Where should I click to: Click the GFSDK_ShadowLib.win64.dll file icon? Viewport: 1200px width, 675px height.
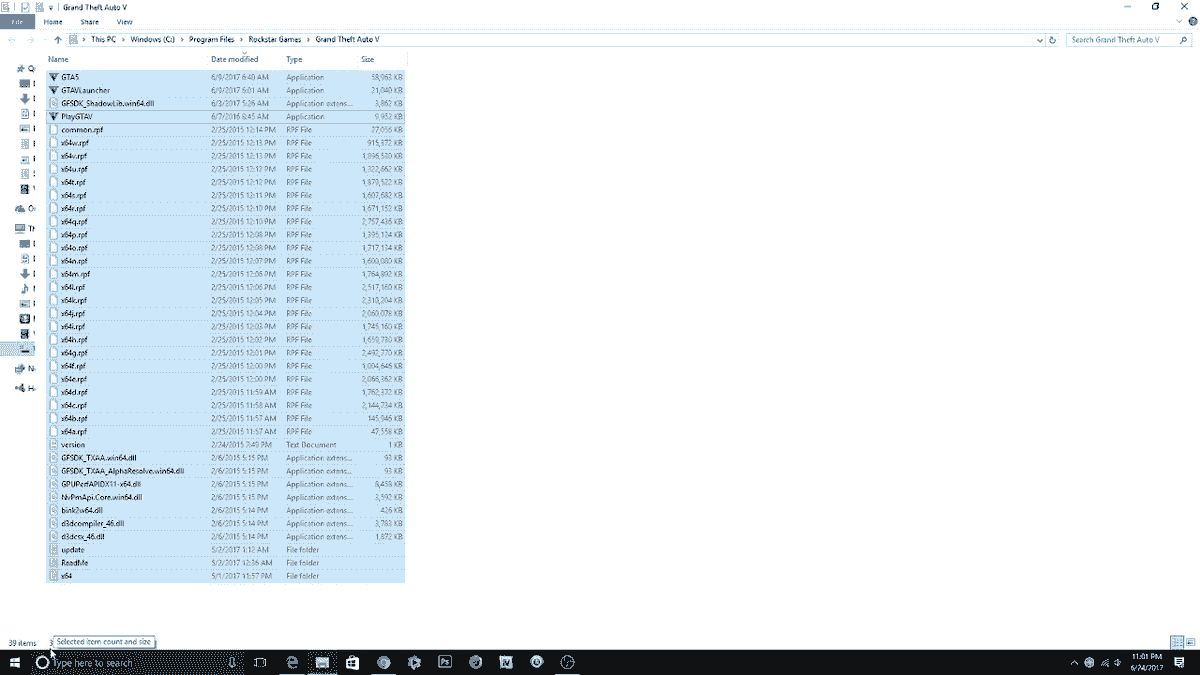click(54, 103)
